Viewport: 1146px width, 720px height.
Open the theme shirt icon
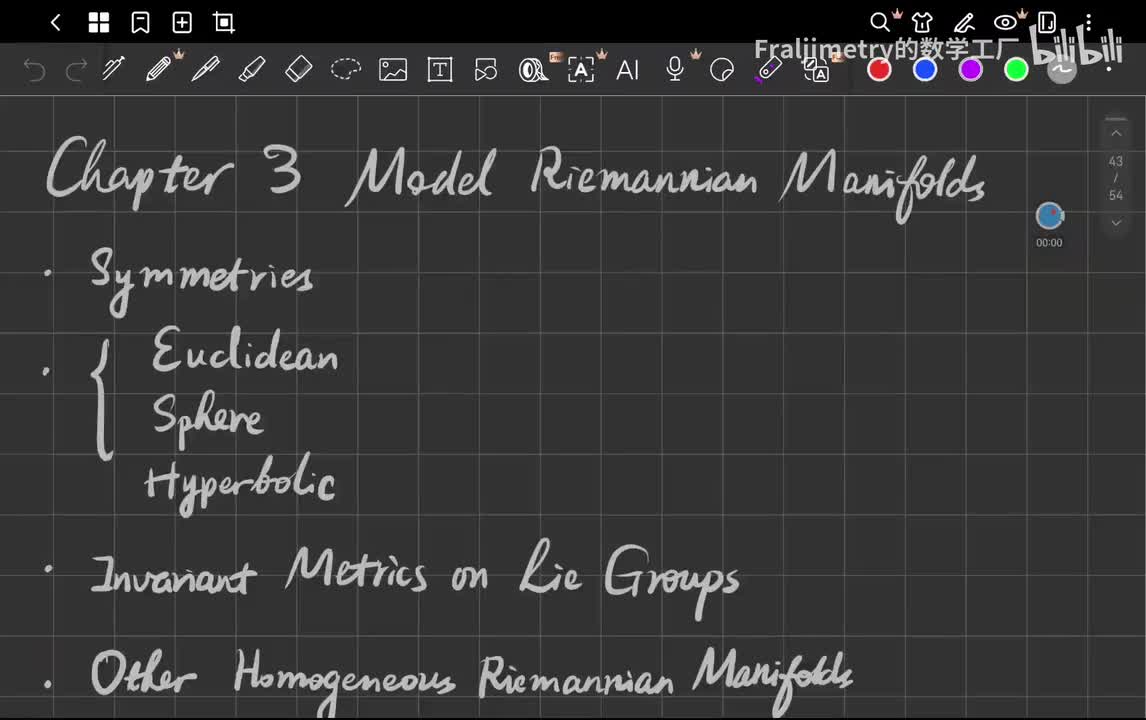pyautogui.click(x=922, y=23)
